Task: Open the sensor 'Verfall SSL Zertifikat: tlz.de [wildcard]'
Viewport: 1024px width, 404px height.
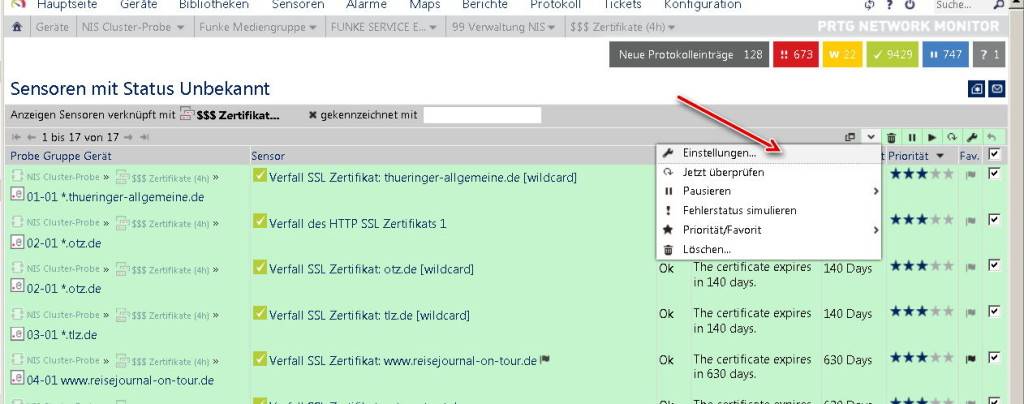Action: [x=369, y=315]
